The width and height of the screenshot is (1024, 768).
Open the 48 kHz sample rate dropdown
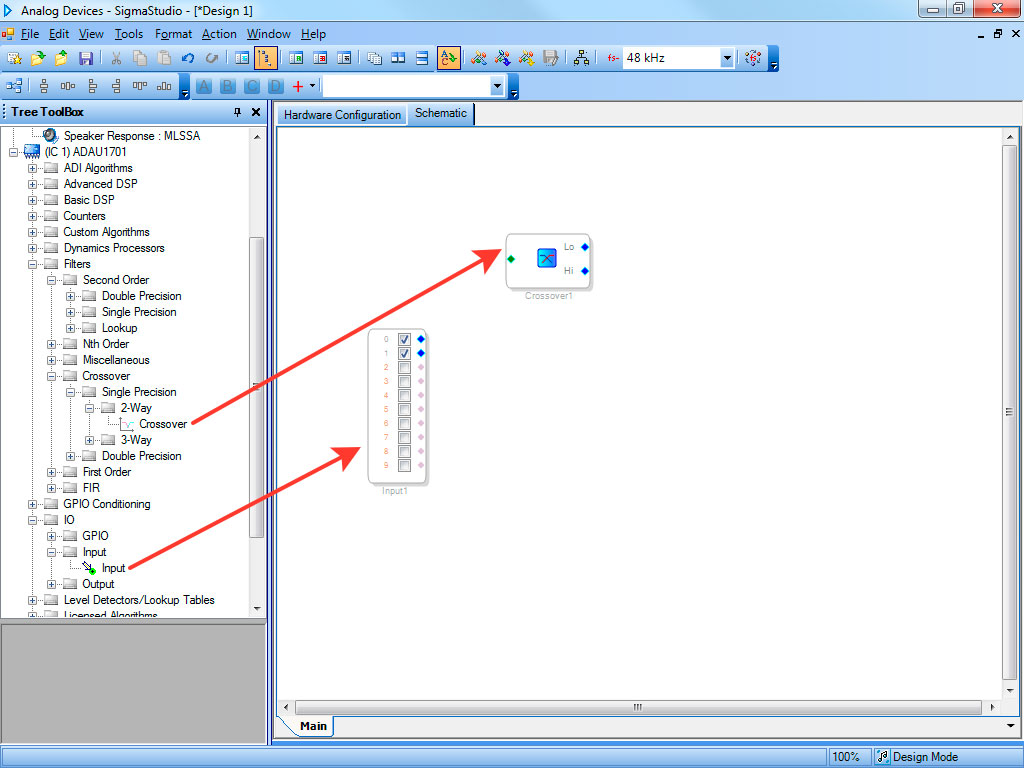coord(727,59)
